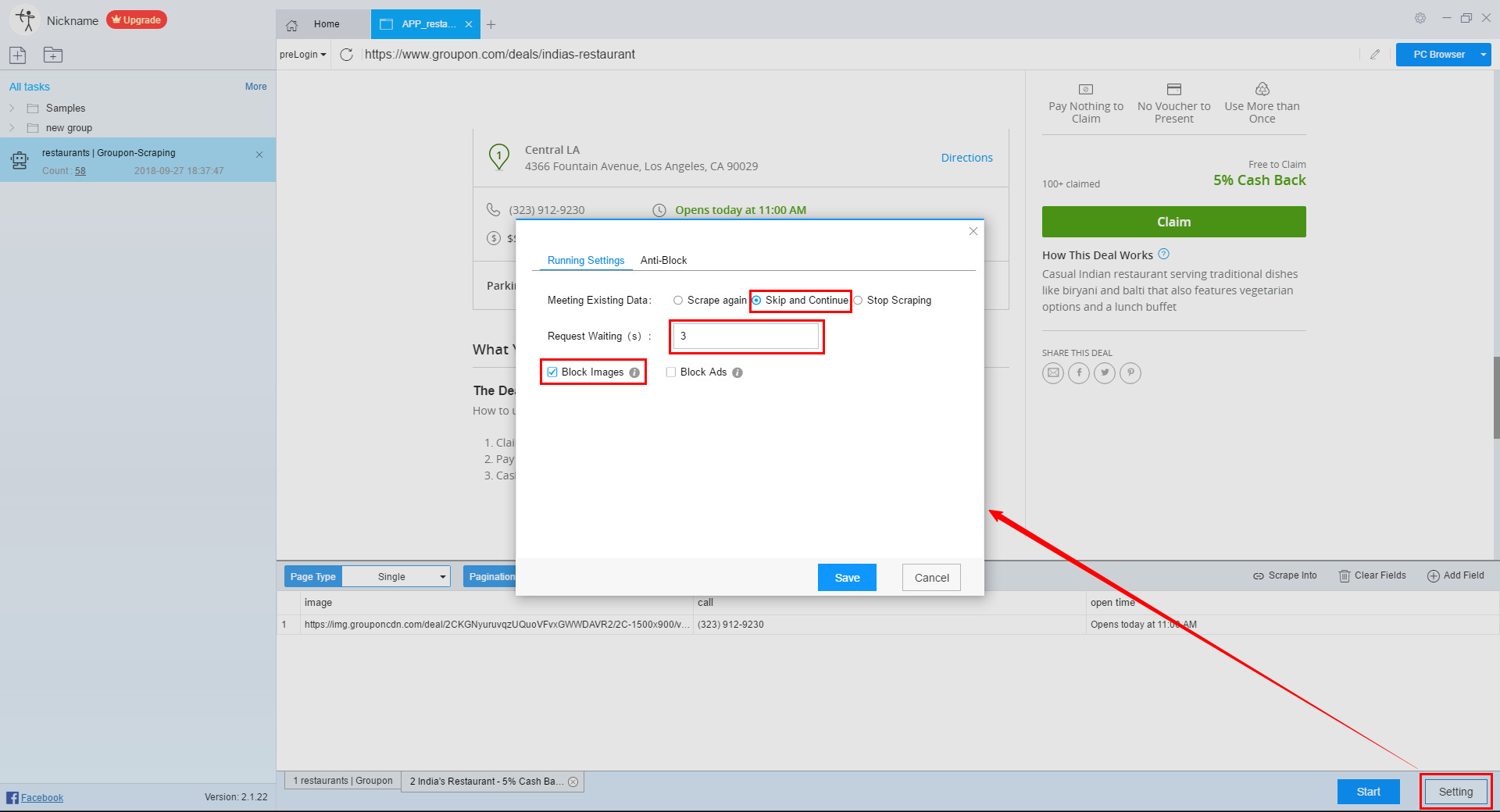
Task: Click the URL address bar
Action: point(859,55)
